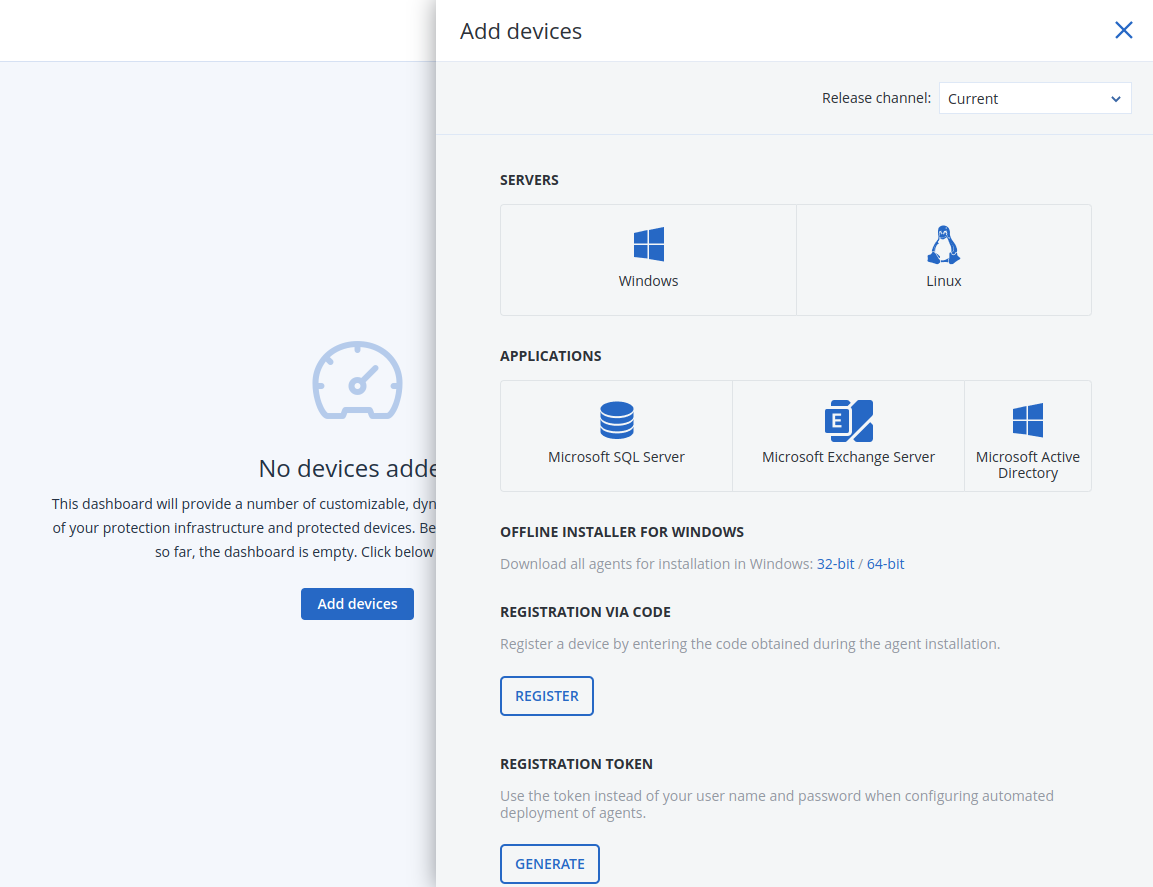
Task: Click the Windows label under Servers
Action: click(649, 281)
